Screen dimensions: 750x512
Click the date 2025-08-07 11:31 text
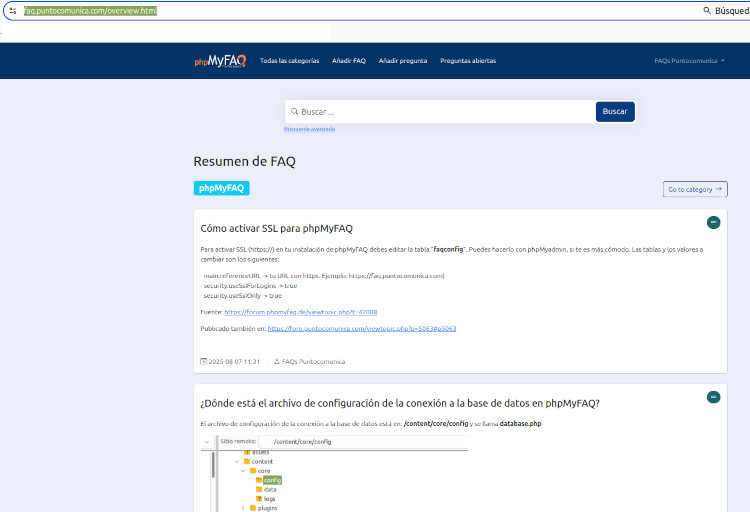(234, 362)
